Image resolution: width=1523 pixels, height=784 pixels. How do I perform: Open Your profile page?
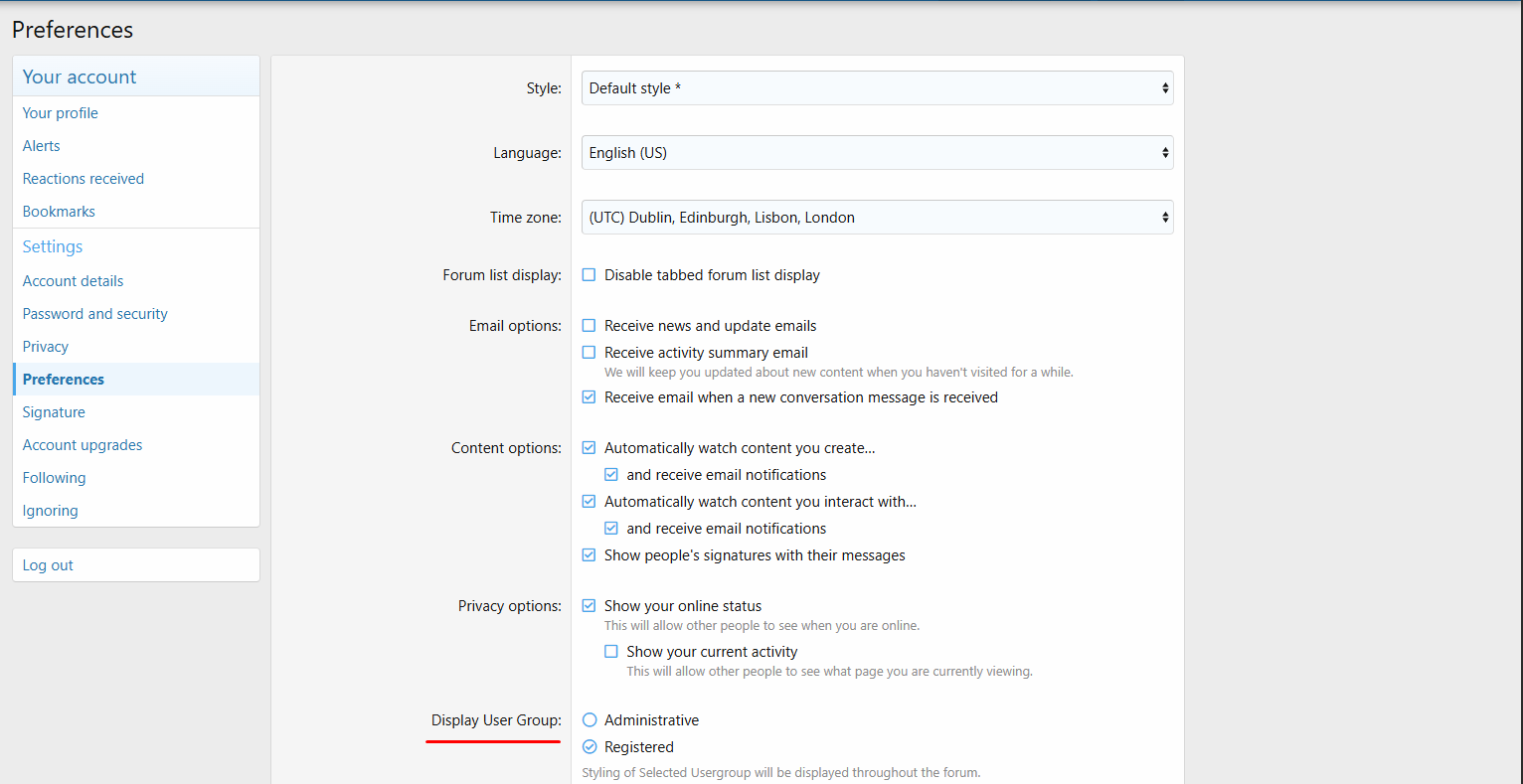pyautogui.click(x=61, y=113)
